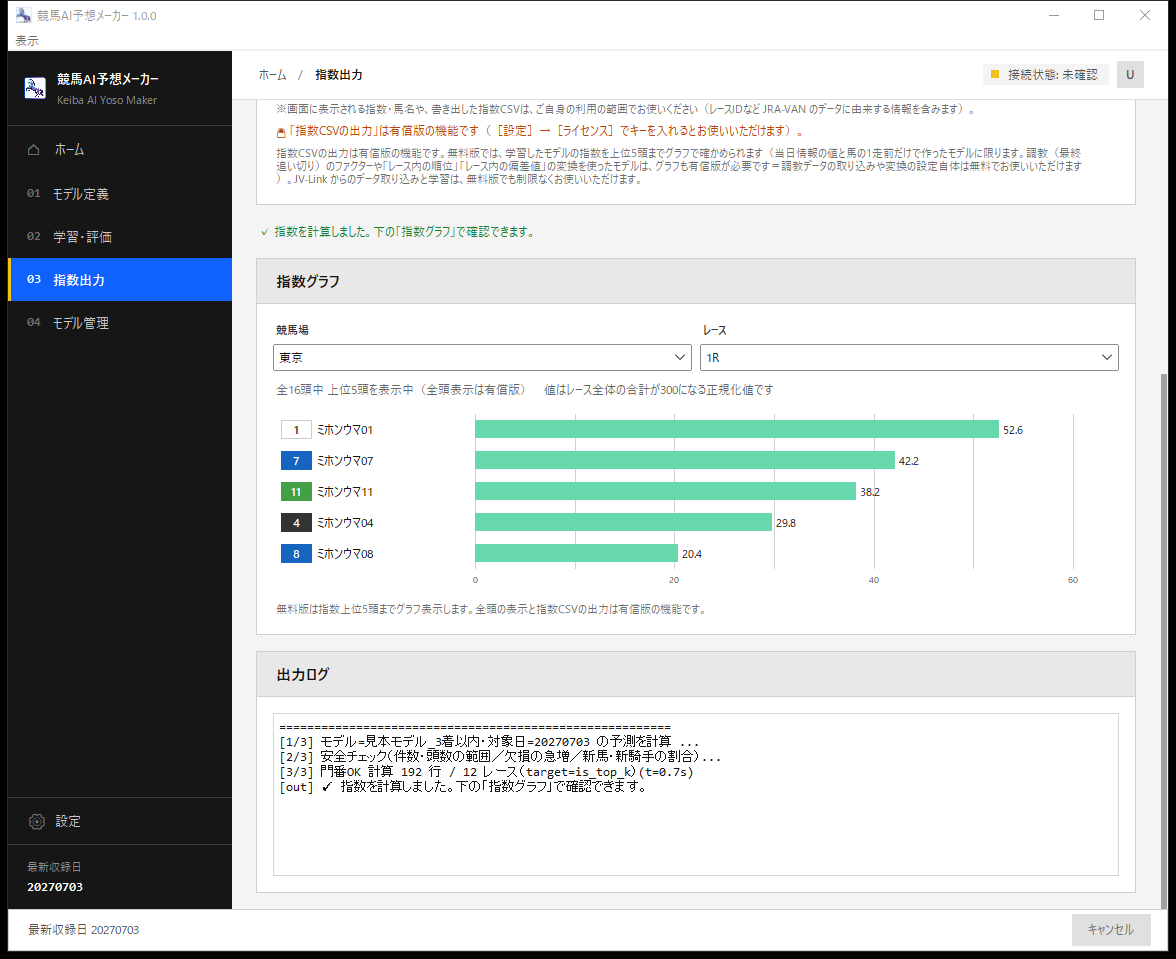
Task: Click the 出力ログ section header
Action: 695,674
